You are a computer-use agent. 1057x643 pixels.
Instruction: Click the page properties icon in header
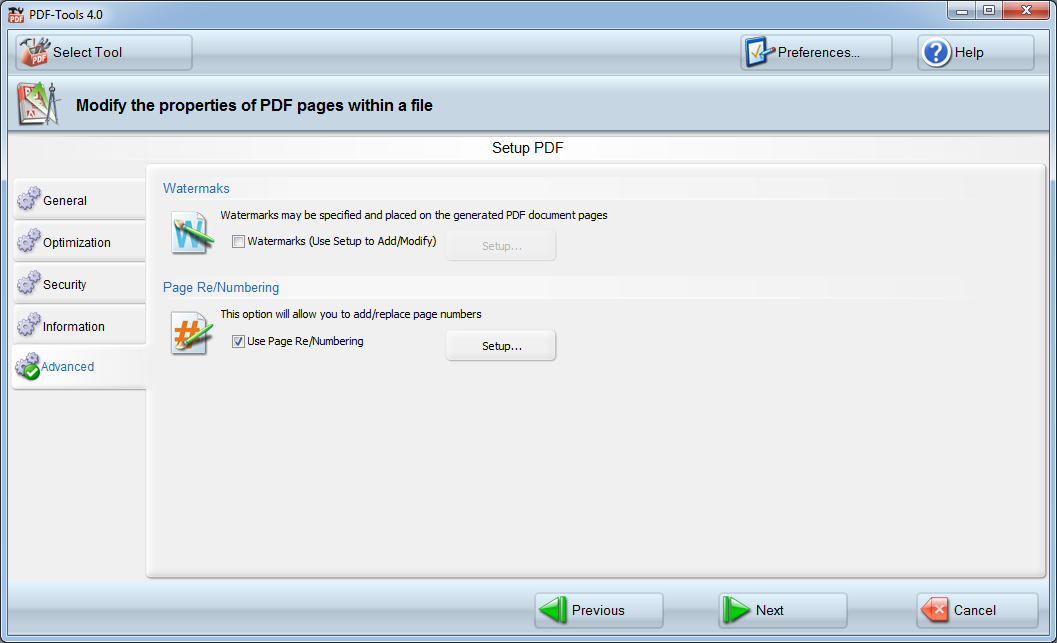tap(37, 104)
